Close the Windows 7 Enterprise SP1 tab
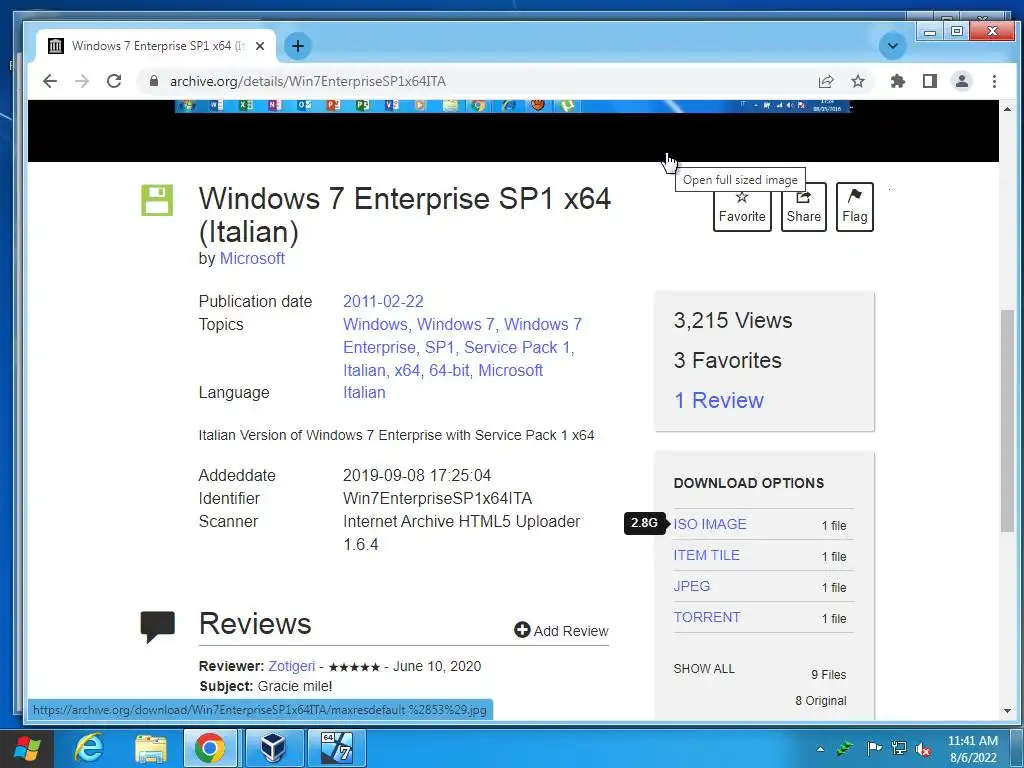Screen dimensions: 1024x768 click(260, 46)
